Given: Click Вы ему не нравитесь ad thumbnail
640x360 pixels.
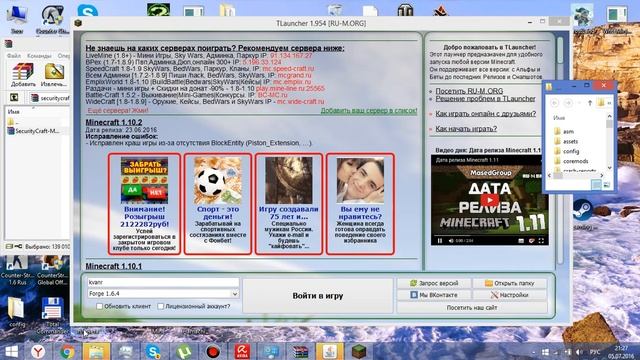Looking at the screenshot, I should click(x=360, y=180).
